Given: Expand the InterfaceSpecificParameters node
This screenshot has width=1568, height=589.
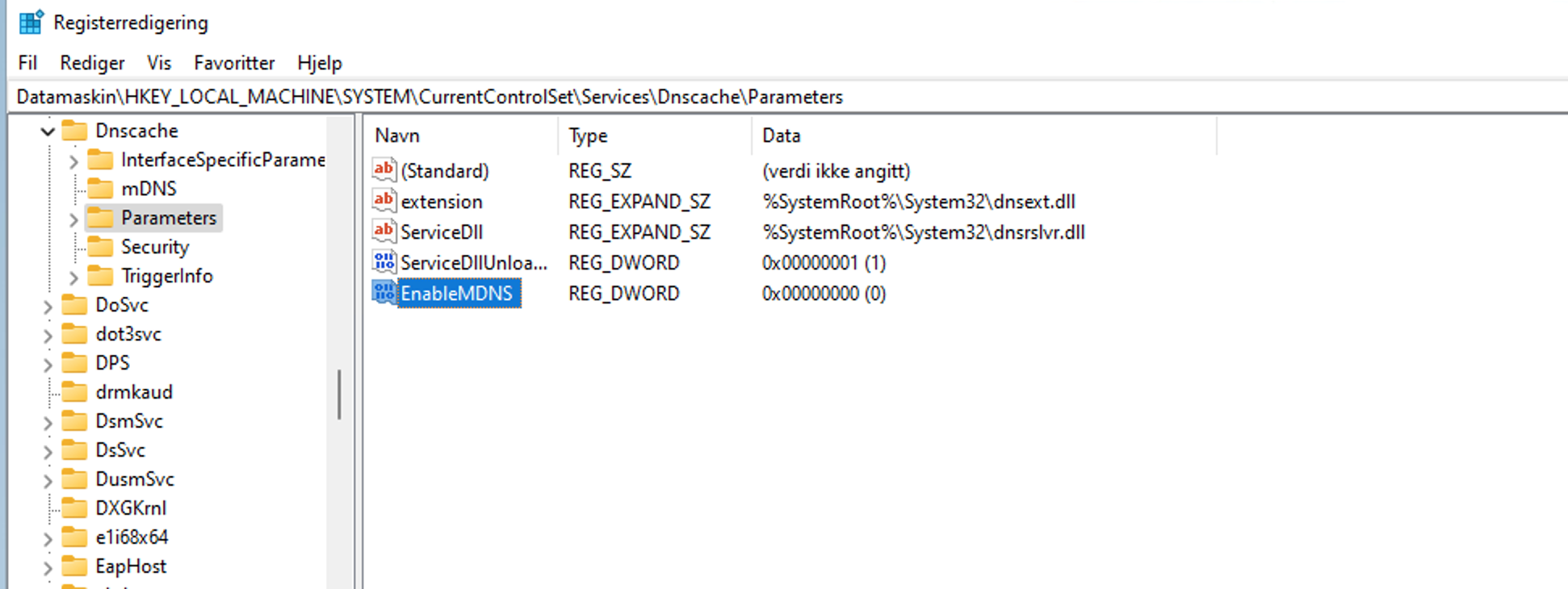Looking at the screenshot, I should pyautogui.click(x=73, y=161).
